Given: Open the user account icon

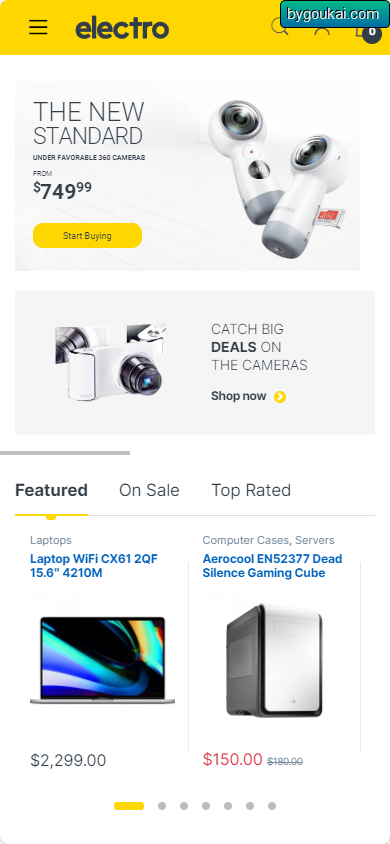Looking at the screenshot, I should point(322,28).
